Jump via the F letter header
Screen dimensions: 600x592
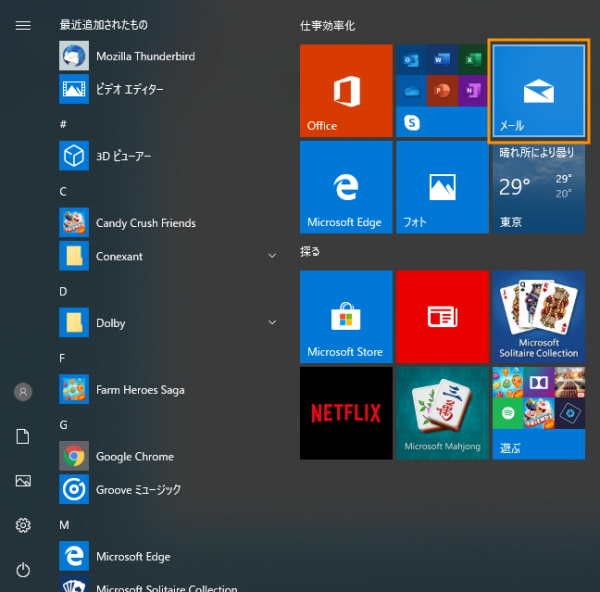click(62, 358)
